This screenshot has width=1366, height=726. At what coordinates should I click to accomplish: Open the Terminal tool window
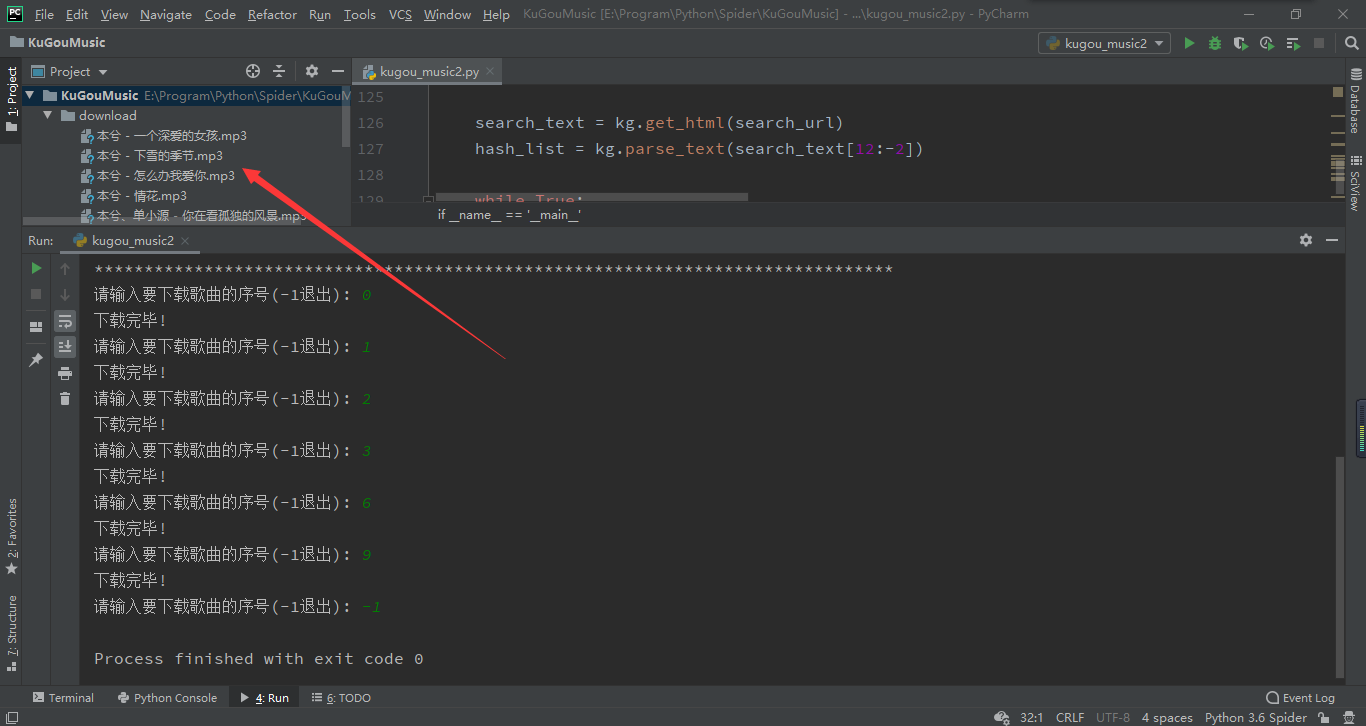[63, 698]
